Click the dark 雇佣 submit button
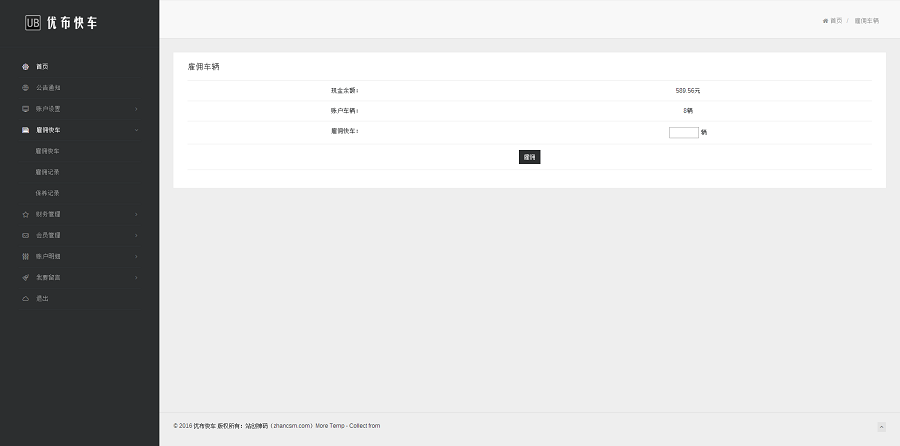 coord(529,157)
